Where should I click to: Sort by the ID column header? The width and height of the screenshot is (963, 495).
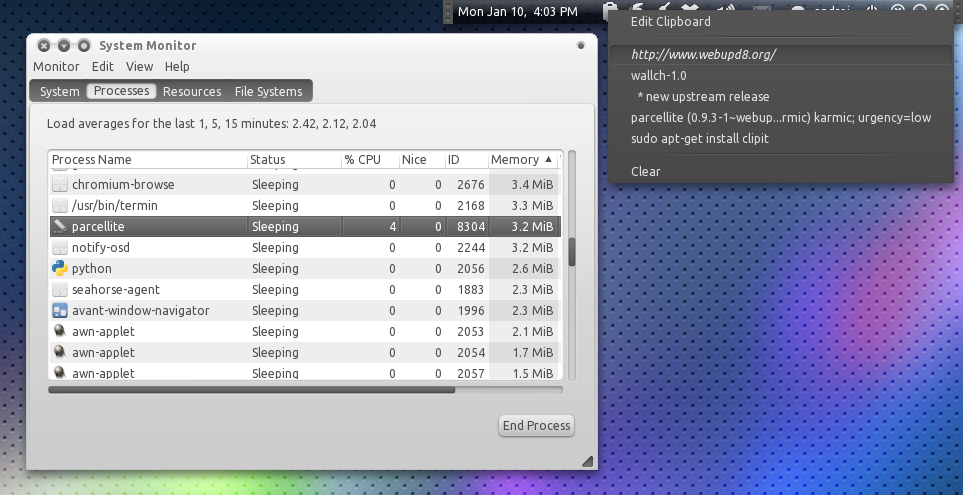(467, 160)
